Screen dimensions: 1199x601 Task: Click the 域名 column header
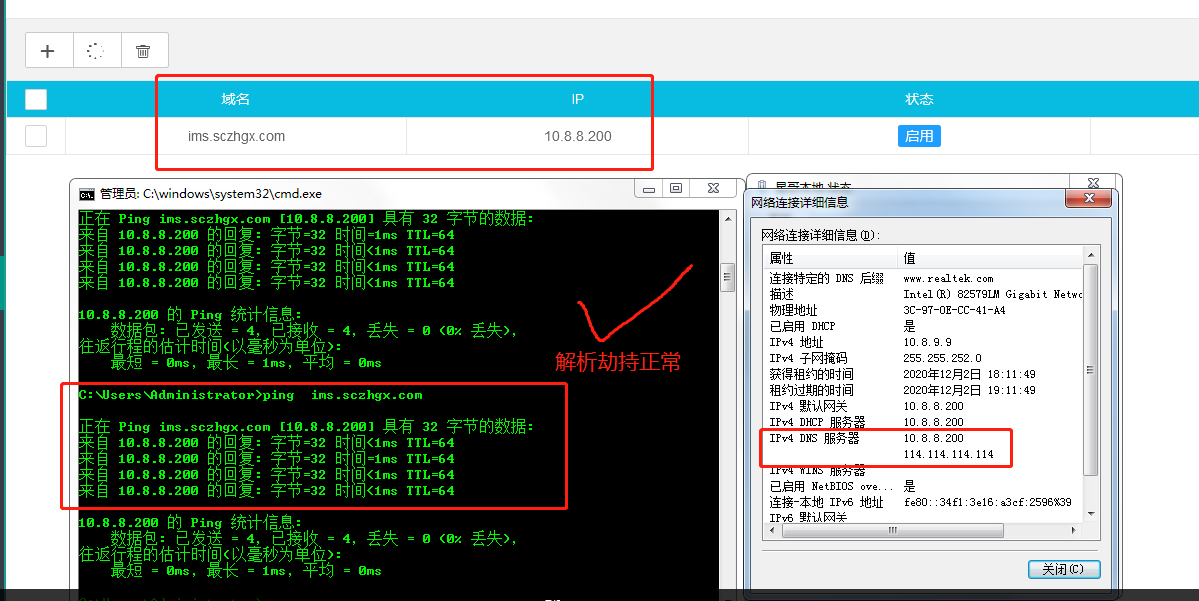235,99
